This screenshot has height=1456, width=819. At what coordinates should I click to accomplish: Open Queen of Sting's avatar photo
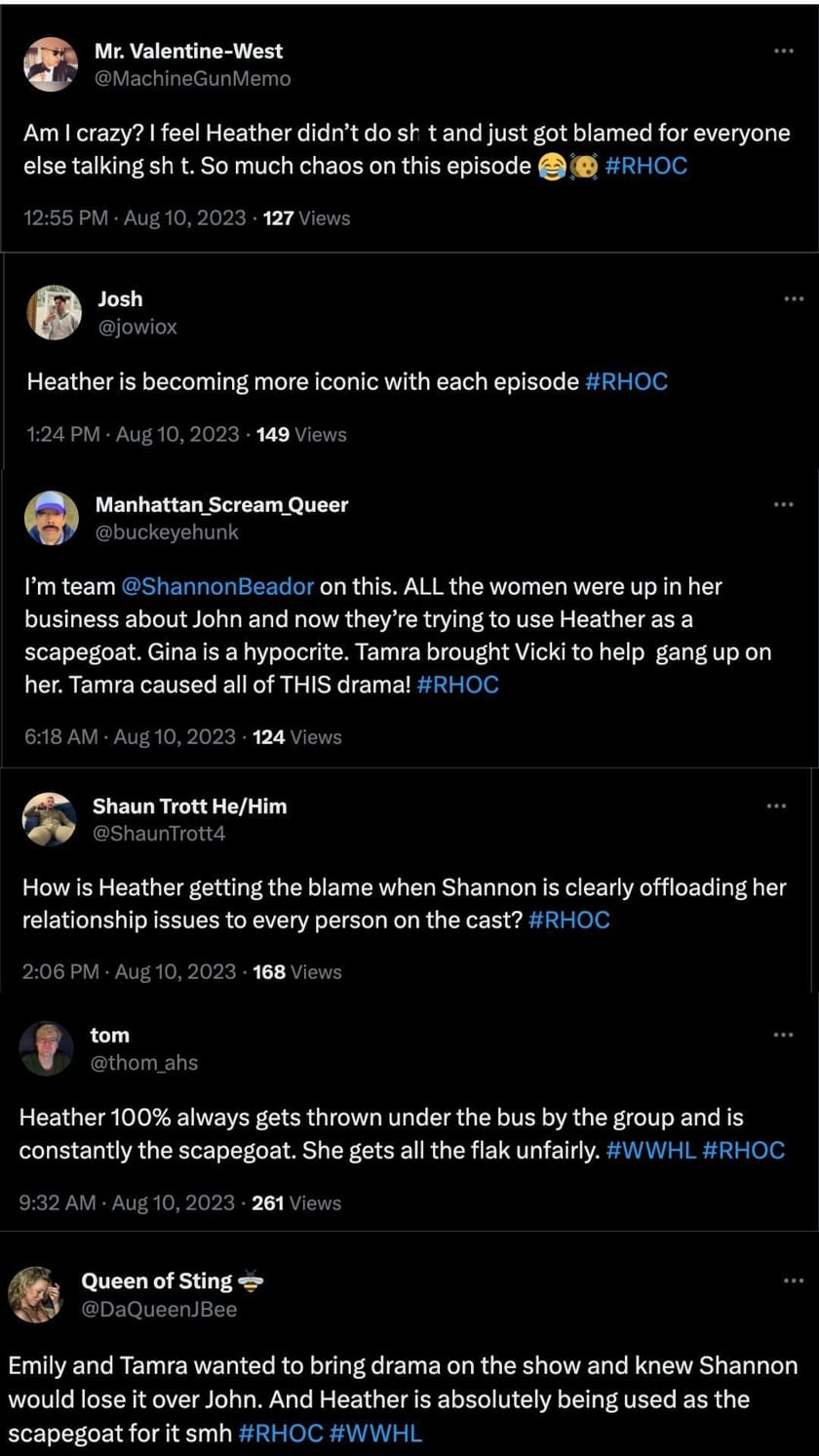(36, 1294)
